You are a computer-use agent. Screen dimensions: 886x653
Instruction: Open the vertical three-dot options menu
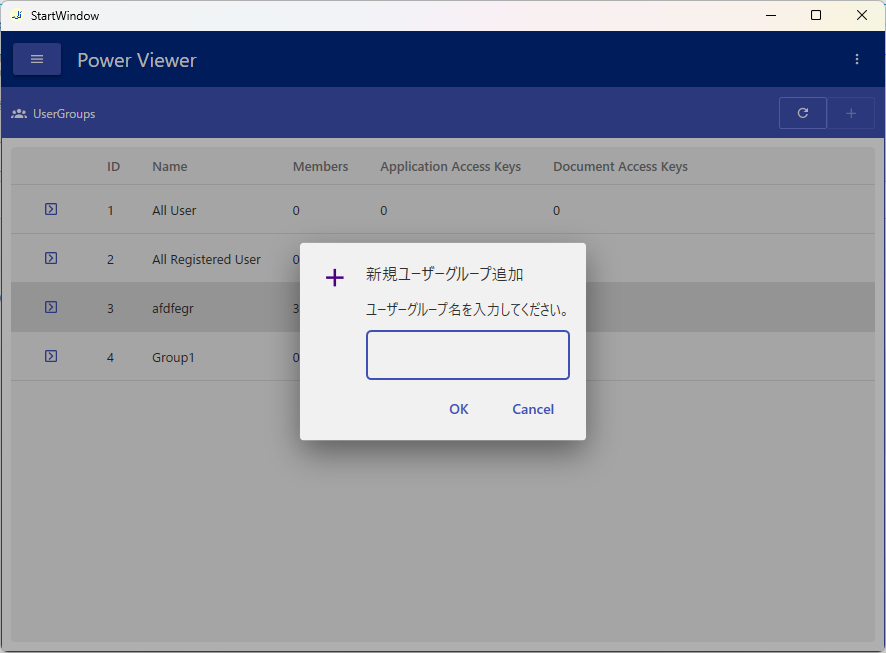click(x=857, y=59)
